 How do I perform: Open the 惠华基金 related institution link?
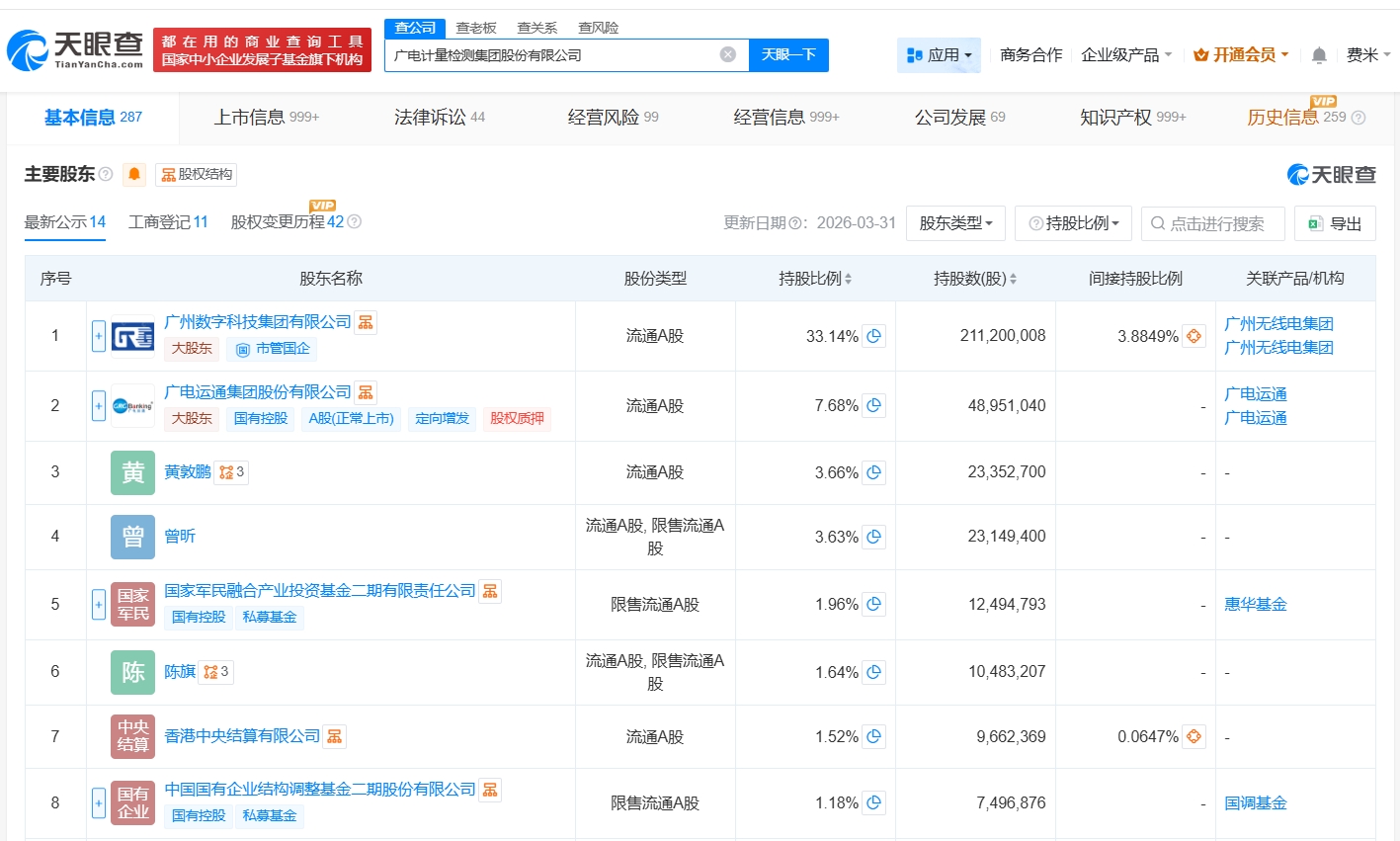click(1256, 604)
